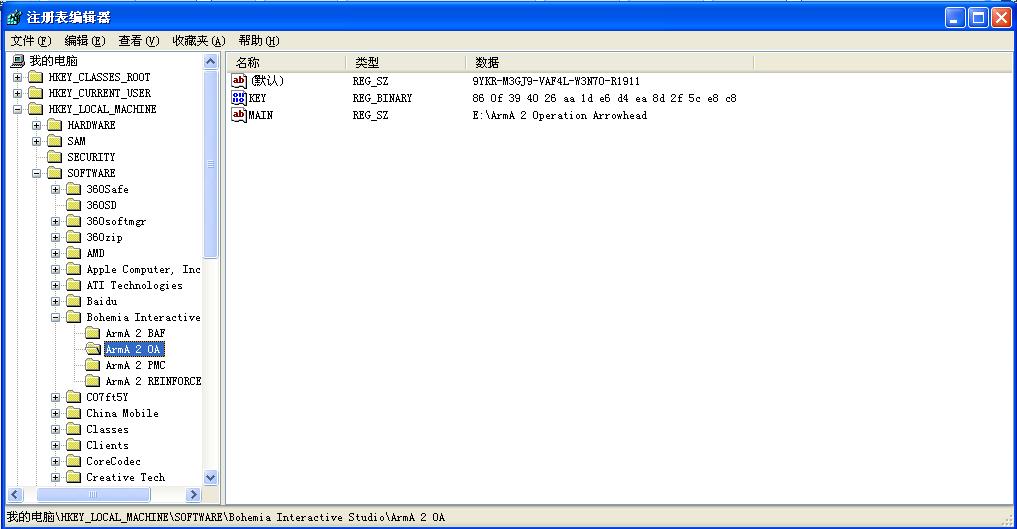Click open folder icon of ArmA 2 OA
Image resolution: width=1017 pixels, height=529 pixels.
click(x=93, y=349)
